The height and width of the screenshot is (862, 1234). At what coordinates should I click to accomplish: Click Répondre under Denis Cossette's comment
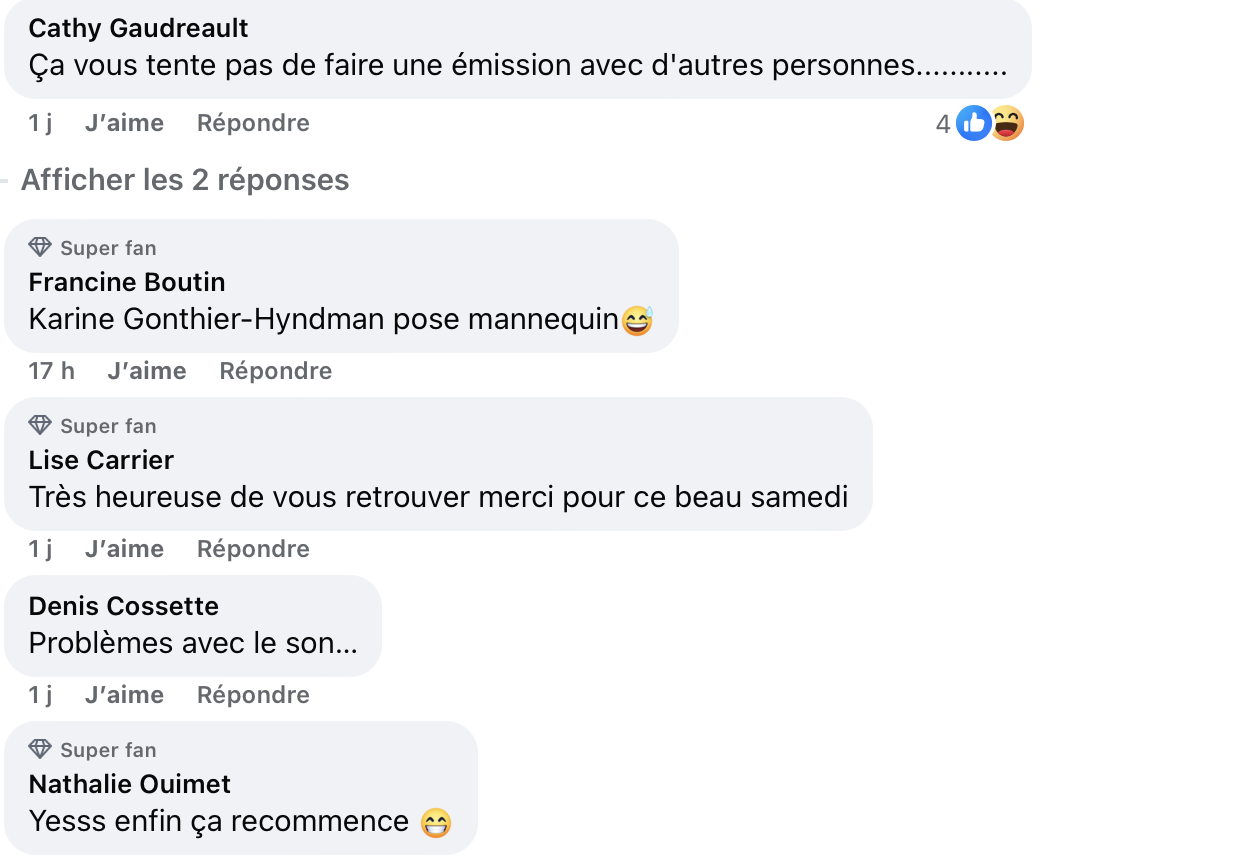click(x=252, y=694)
